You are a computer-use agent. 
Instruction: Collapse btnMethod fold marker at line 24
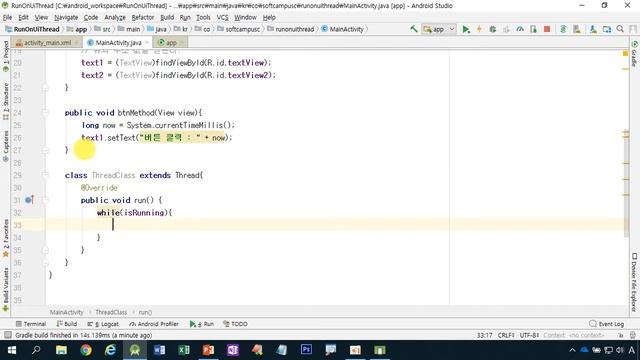coord(45,113)
